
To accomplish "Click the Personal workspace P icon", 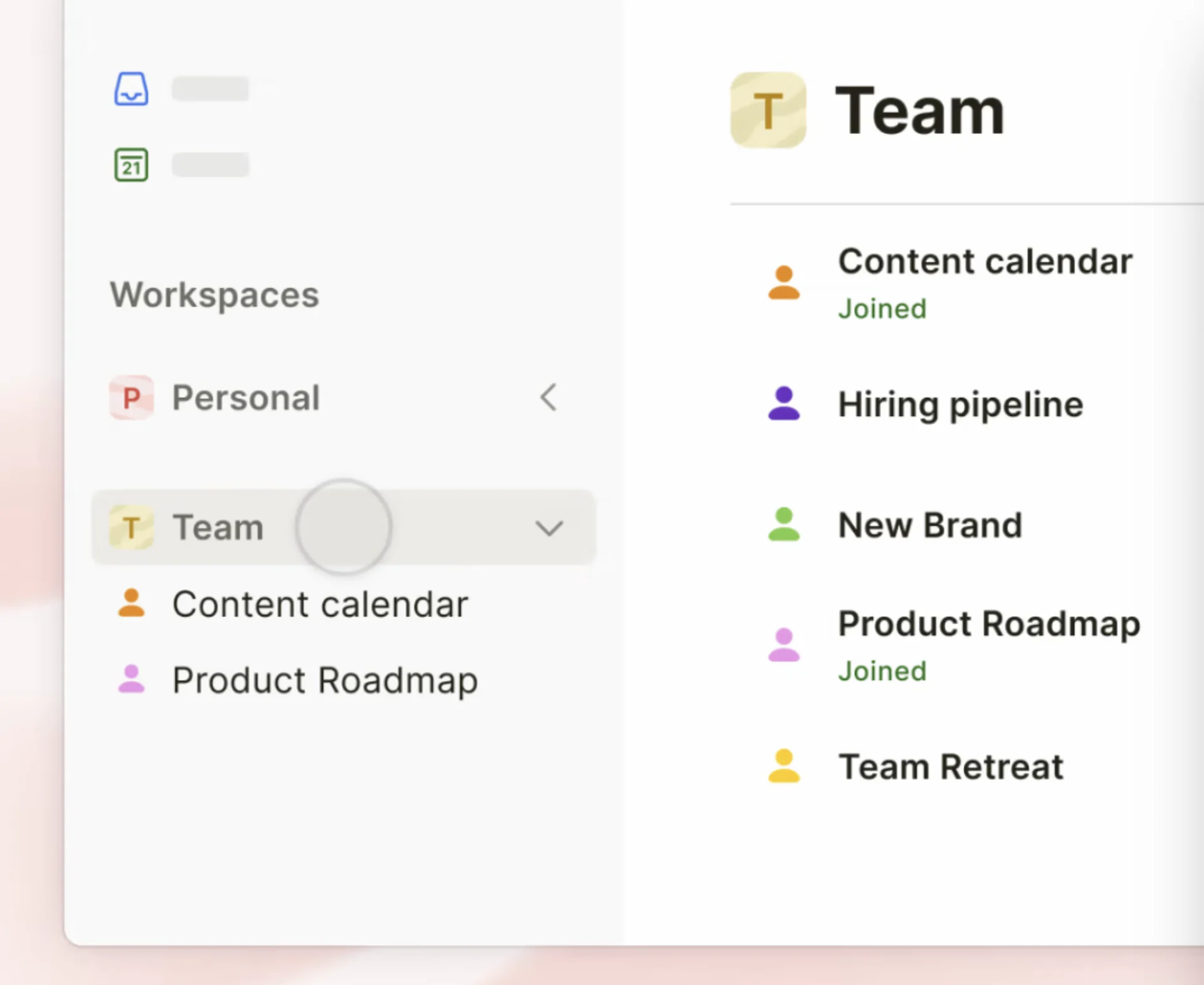I will (x=131, y=398).
